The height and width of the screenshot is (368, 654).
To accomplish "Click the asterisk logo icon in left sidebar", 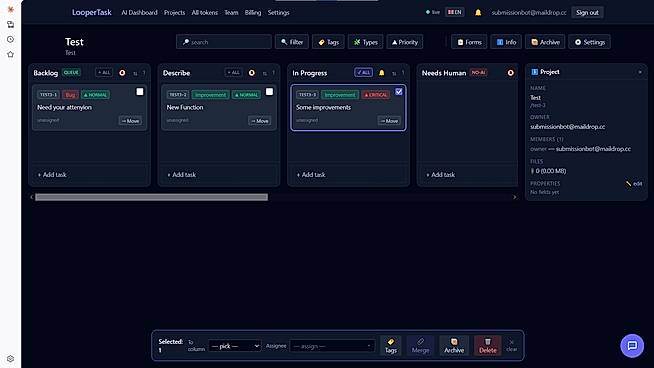I will click(10, 9).
